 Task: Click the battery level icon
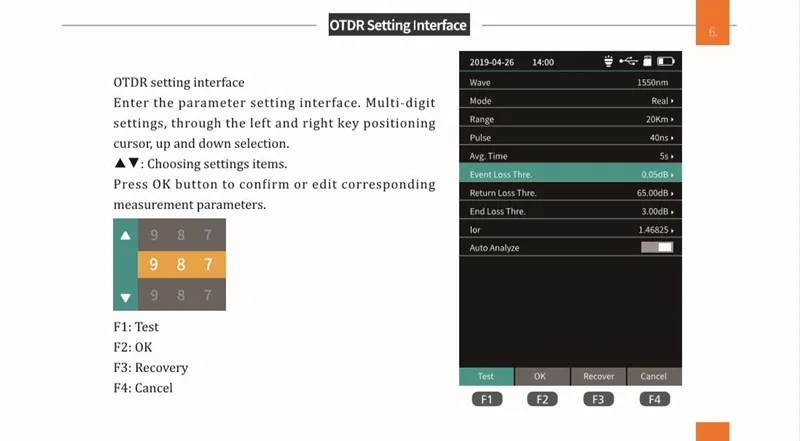[665, 61]
